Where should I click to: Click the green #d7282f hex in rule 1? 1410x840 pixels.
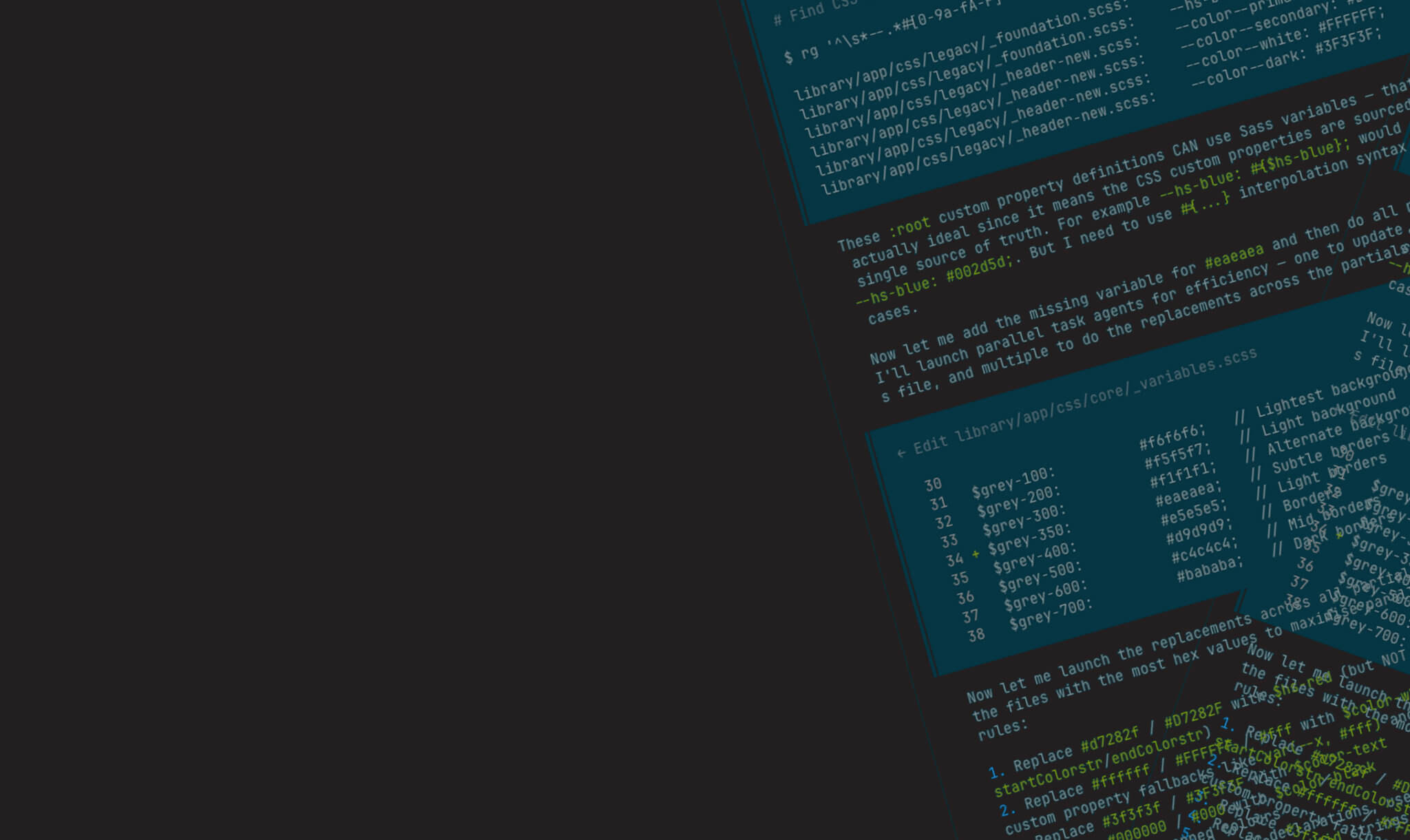pos(1109,740)
